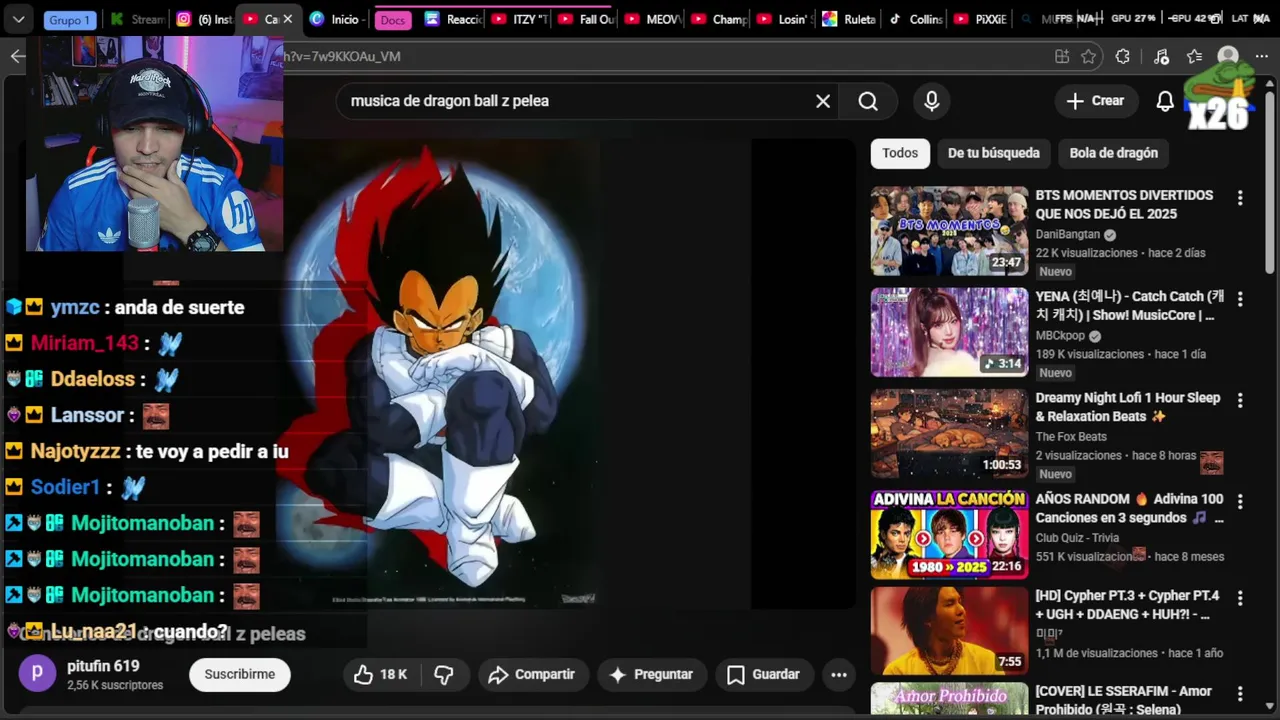
Task: Open YENA Catch Catch video thumbnail
Action: click(x=949, y=332)
